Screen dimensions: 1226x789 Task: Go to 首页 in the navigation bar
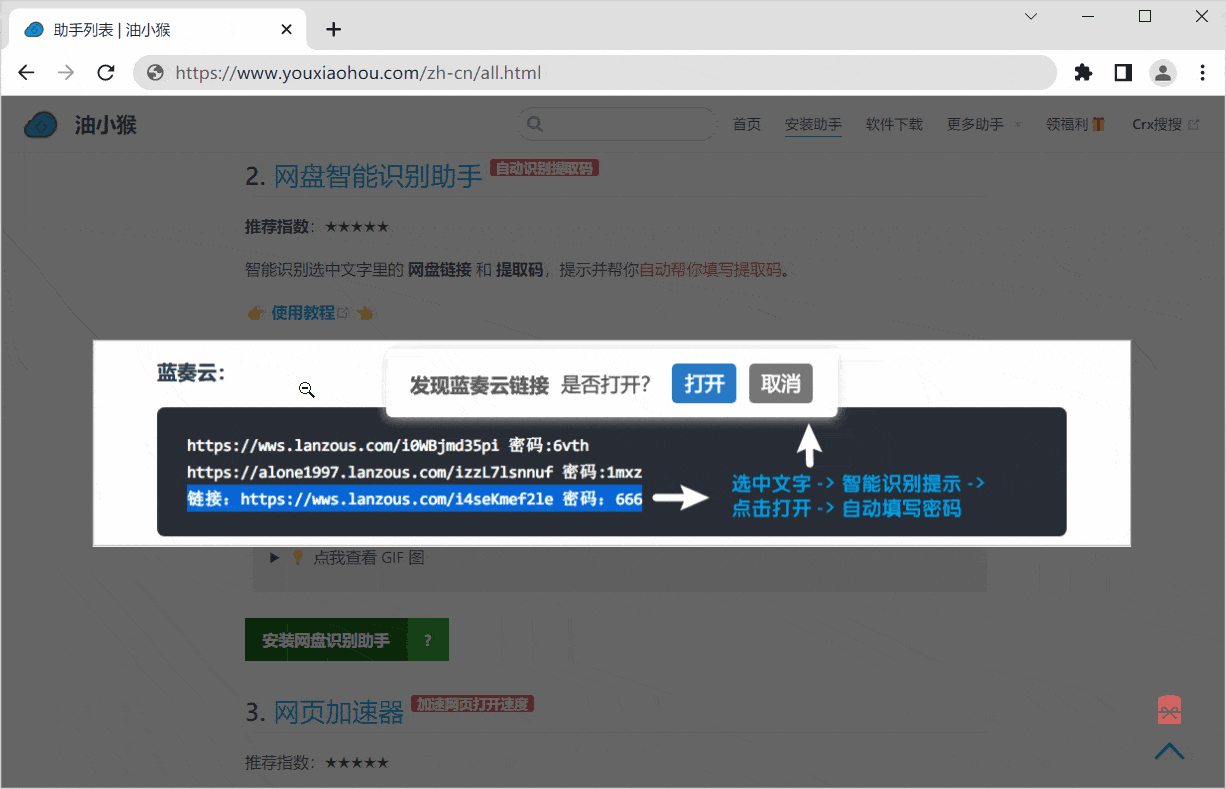(x=747, y=124)
